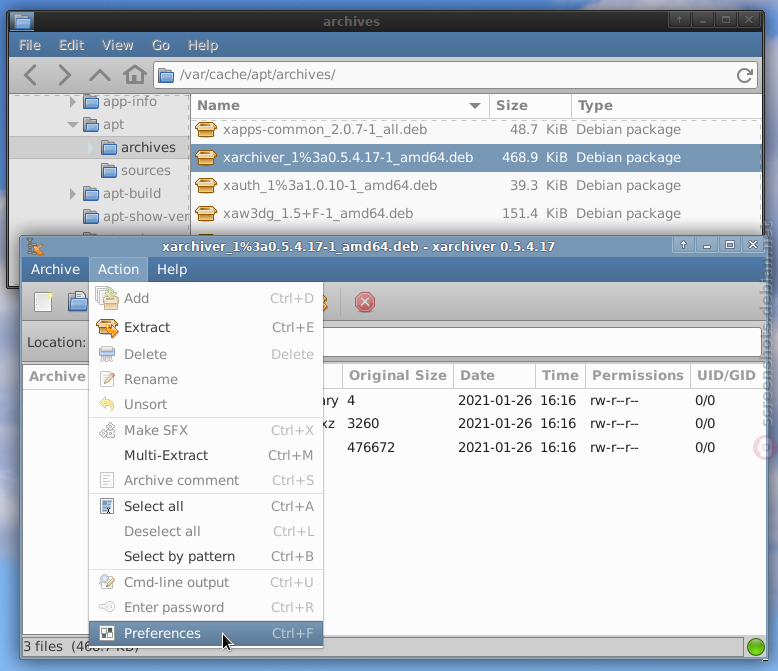778x671 pixels.
Task: Click the folder icon in the path bar
Action: click(166, 75)
